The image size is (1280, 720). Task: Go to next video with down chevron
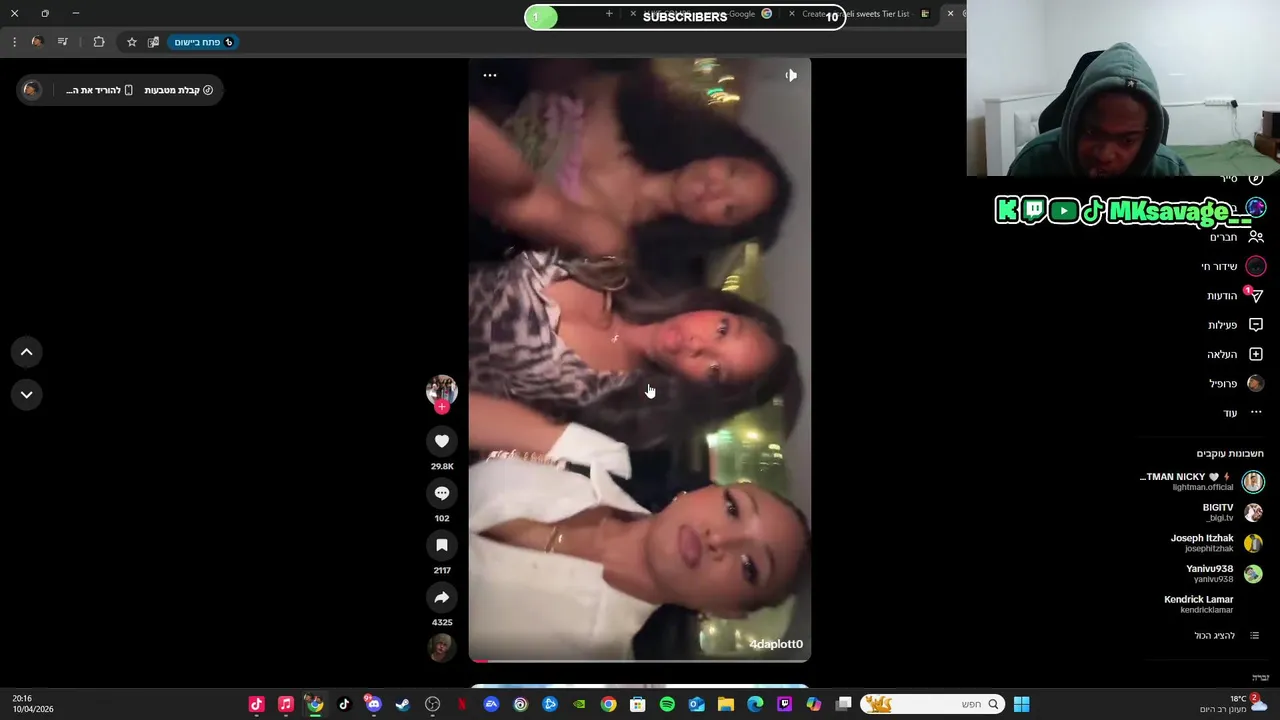27,394
